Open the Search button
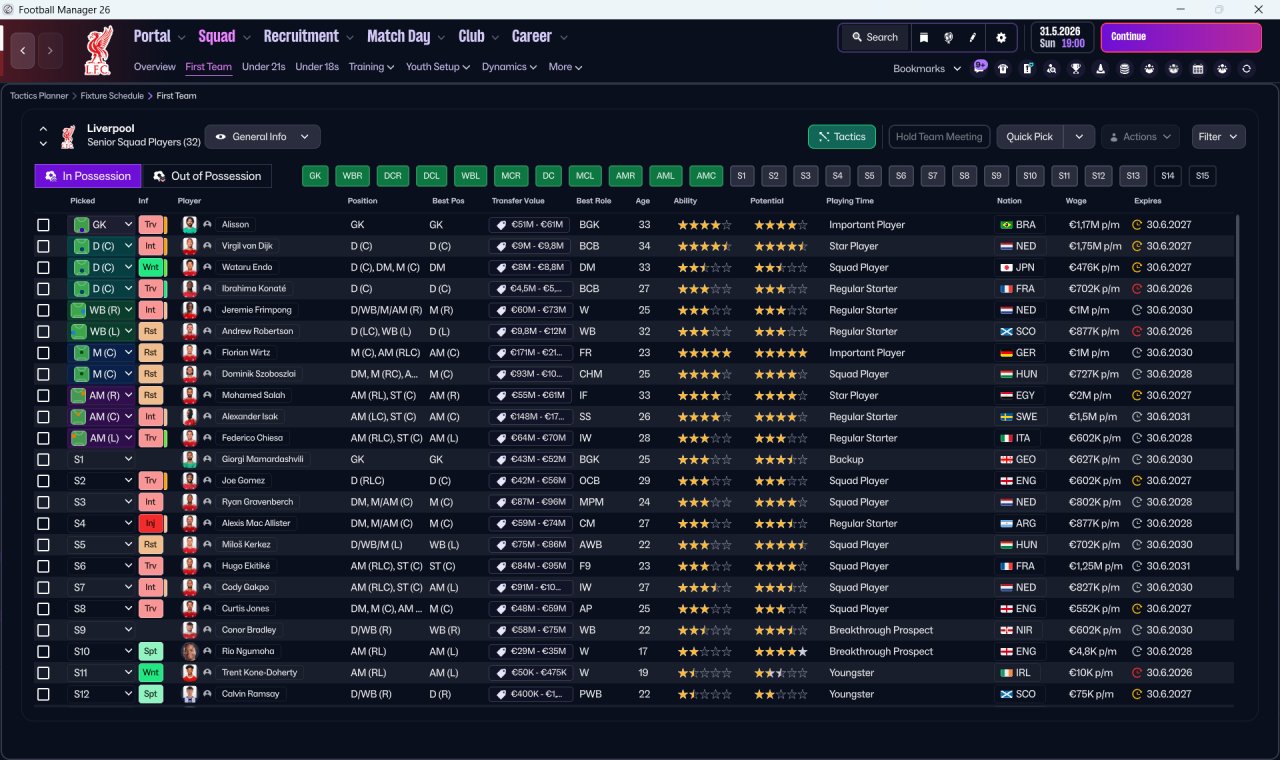Image resolution: width=1280 pixels, height=760 pixels. tap(875, 37)
